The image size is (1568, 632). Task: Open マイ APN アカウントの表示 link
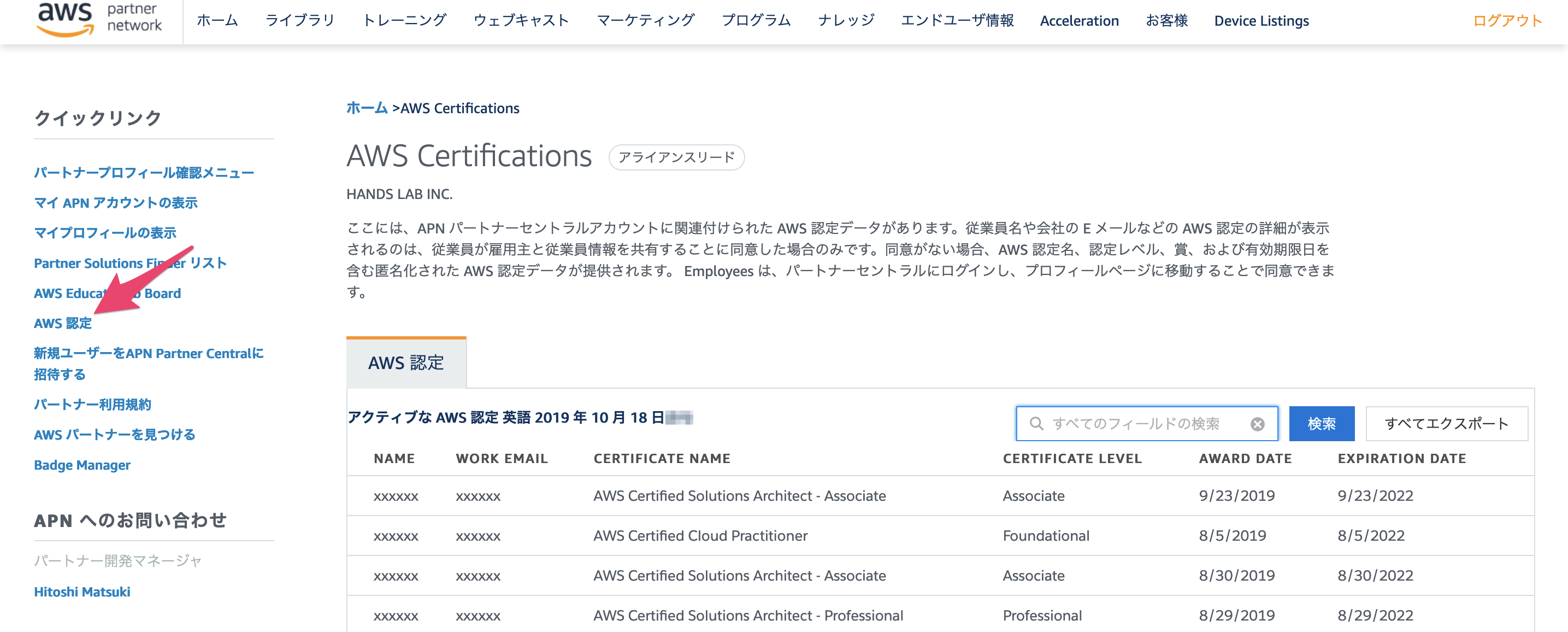pyautogui.click(x=116, y=203)
